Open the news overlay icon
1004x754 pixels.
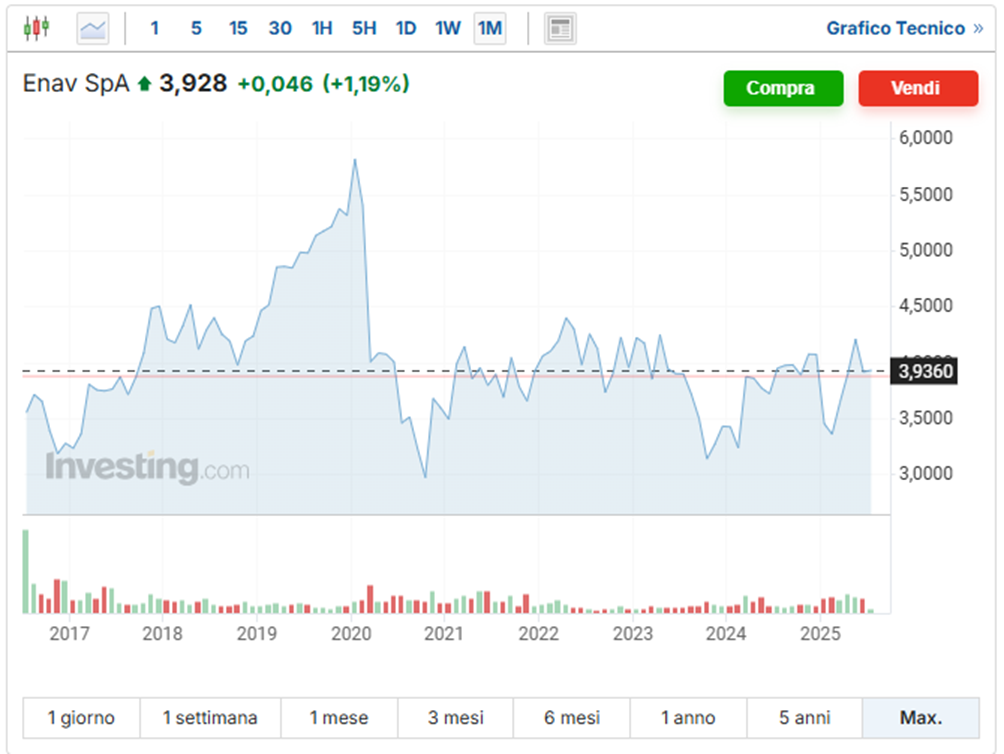[560, 28]
